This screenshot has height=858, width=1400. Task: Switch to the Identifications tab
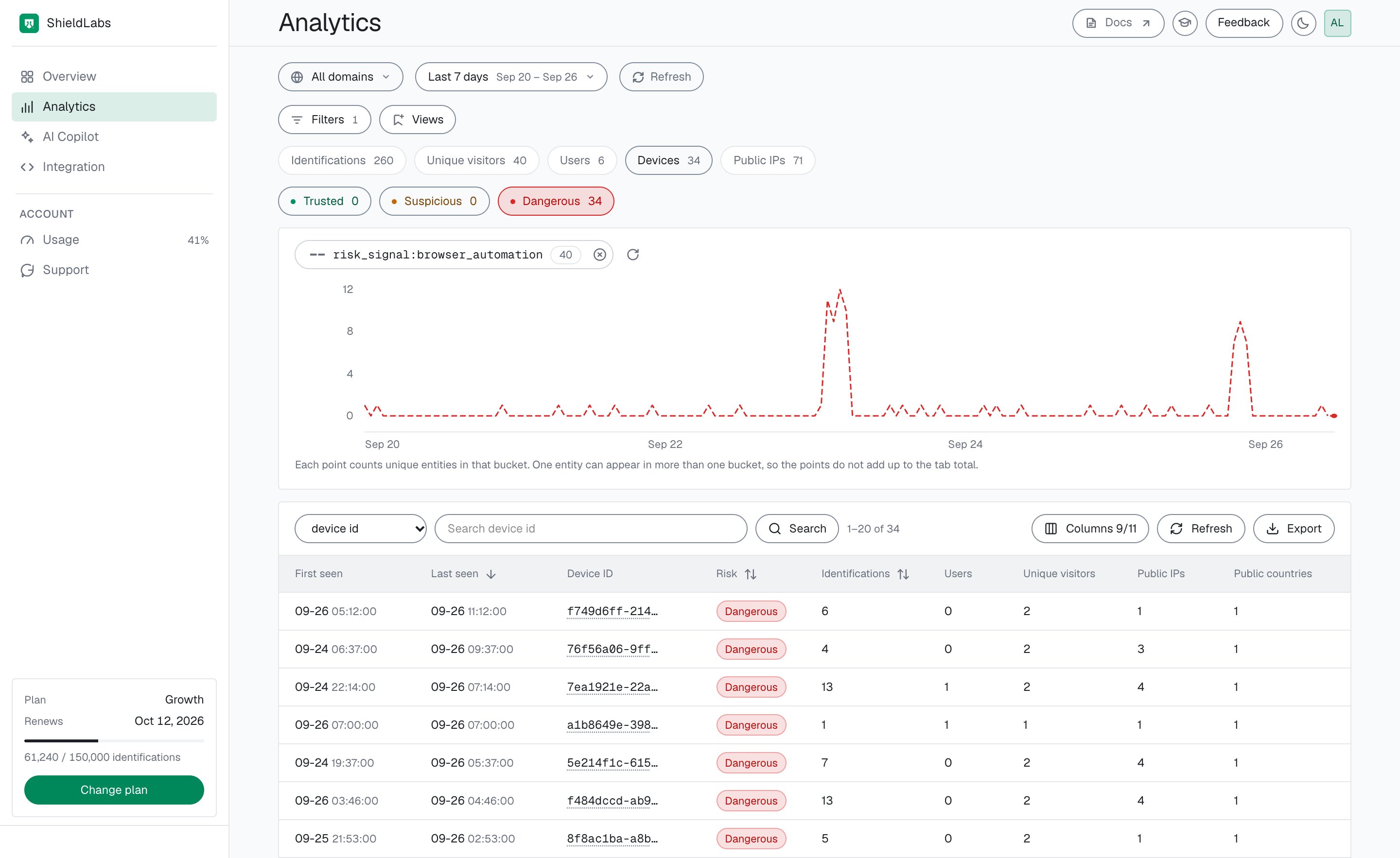click(342, 161)
